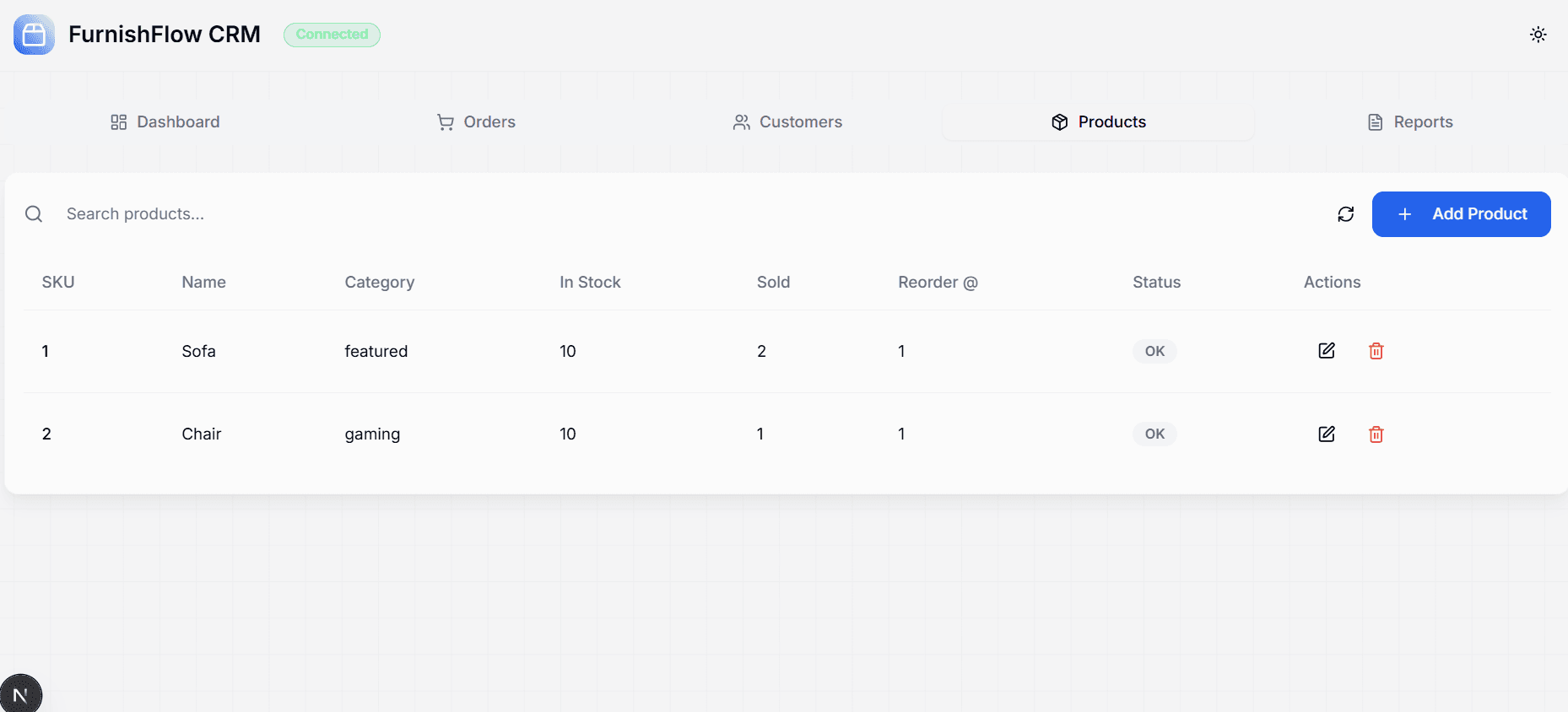
Task: Click the OK status badge for Chair
Action: (x=1154, y=434)
